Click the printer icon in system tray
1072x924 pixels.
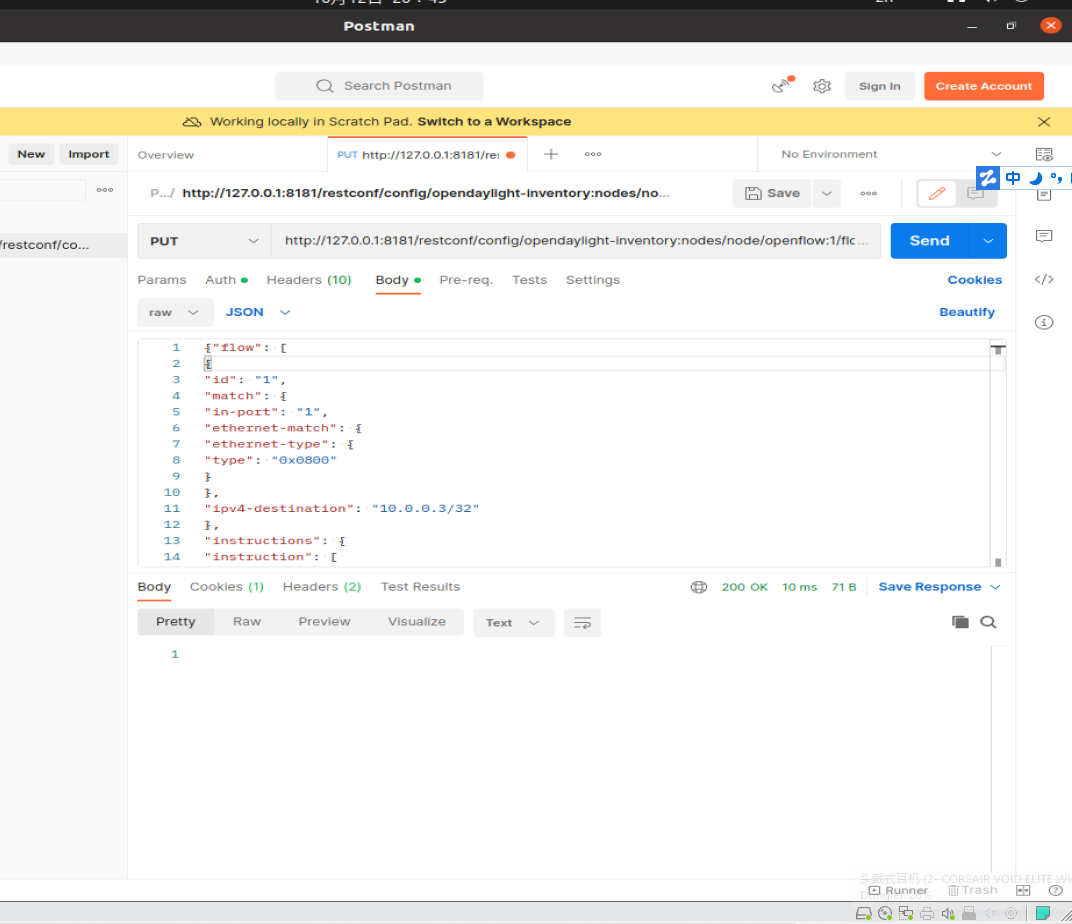(927, 913)
